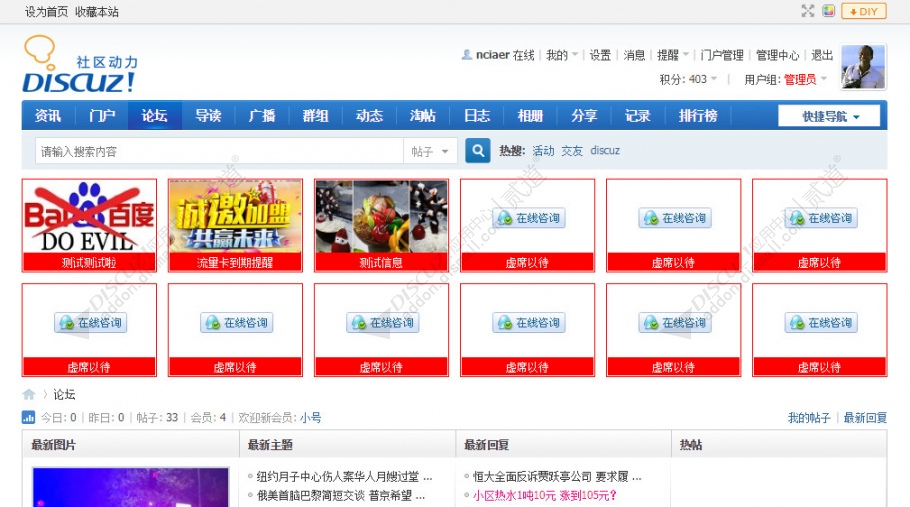Image resolution: width=910 pixels, height=507 pixels.
Task: Open 门户管理 link
Action: pyautogui.click(x=722, y=55)
